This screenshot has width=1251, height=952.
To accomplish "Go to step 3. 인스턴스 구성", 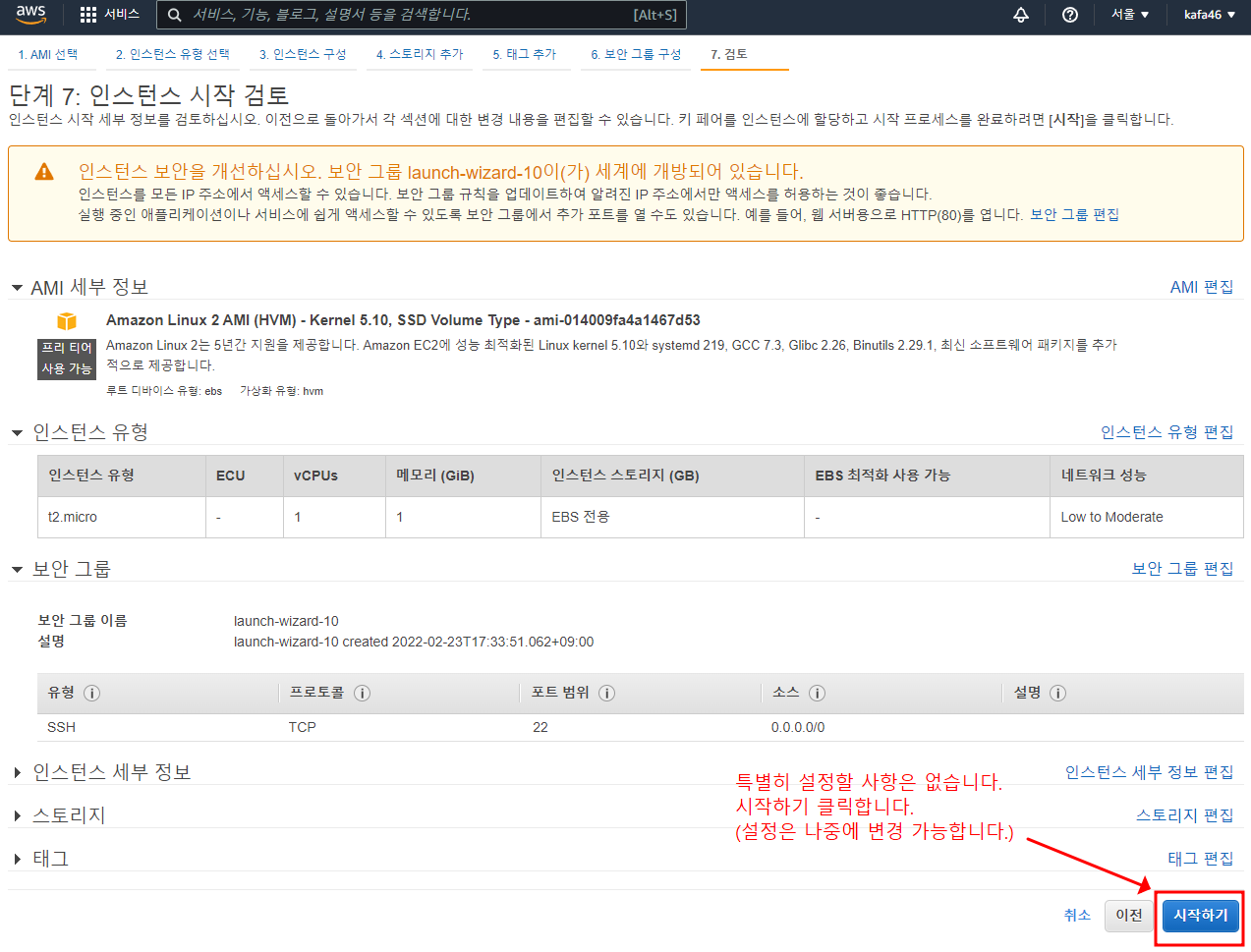I will 303,54.
